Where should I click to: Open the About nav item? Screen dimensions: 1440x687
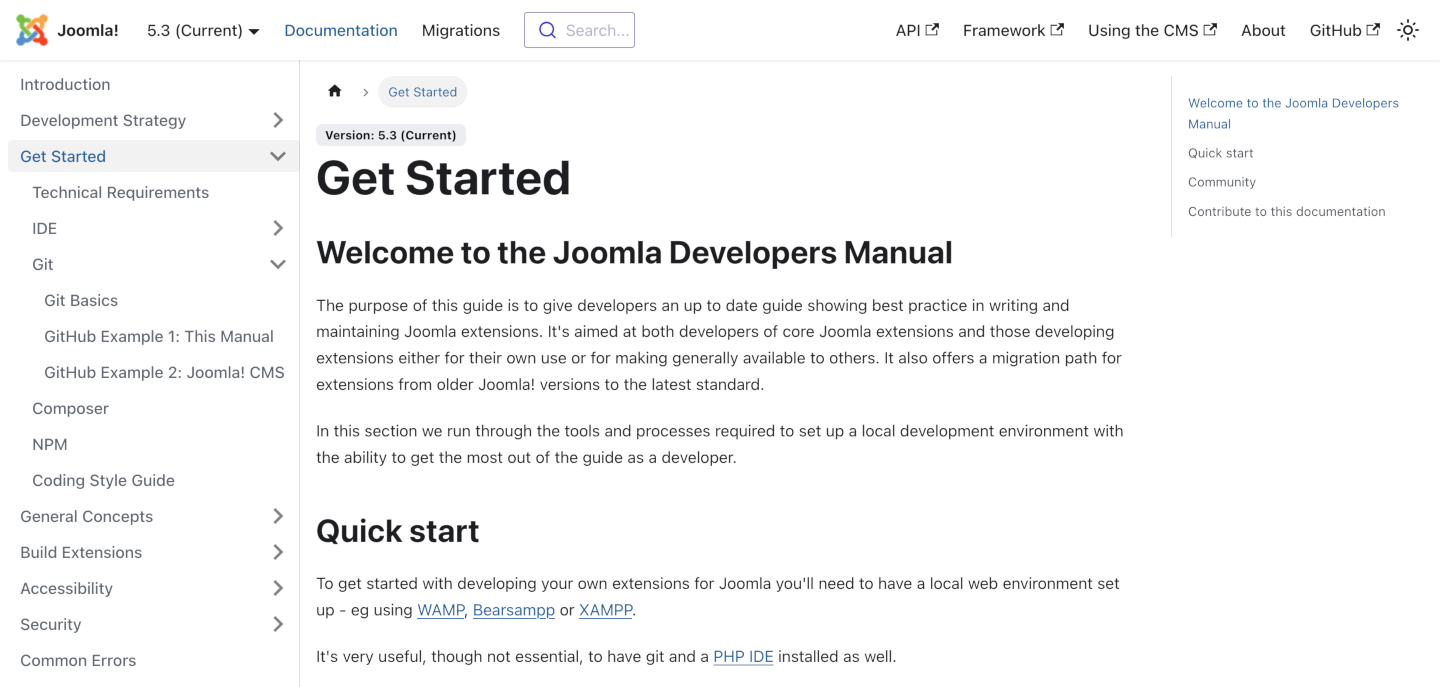tap(1263, 30)
